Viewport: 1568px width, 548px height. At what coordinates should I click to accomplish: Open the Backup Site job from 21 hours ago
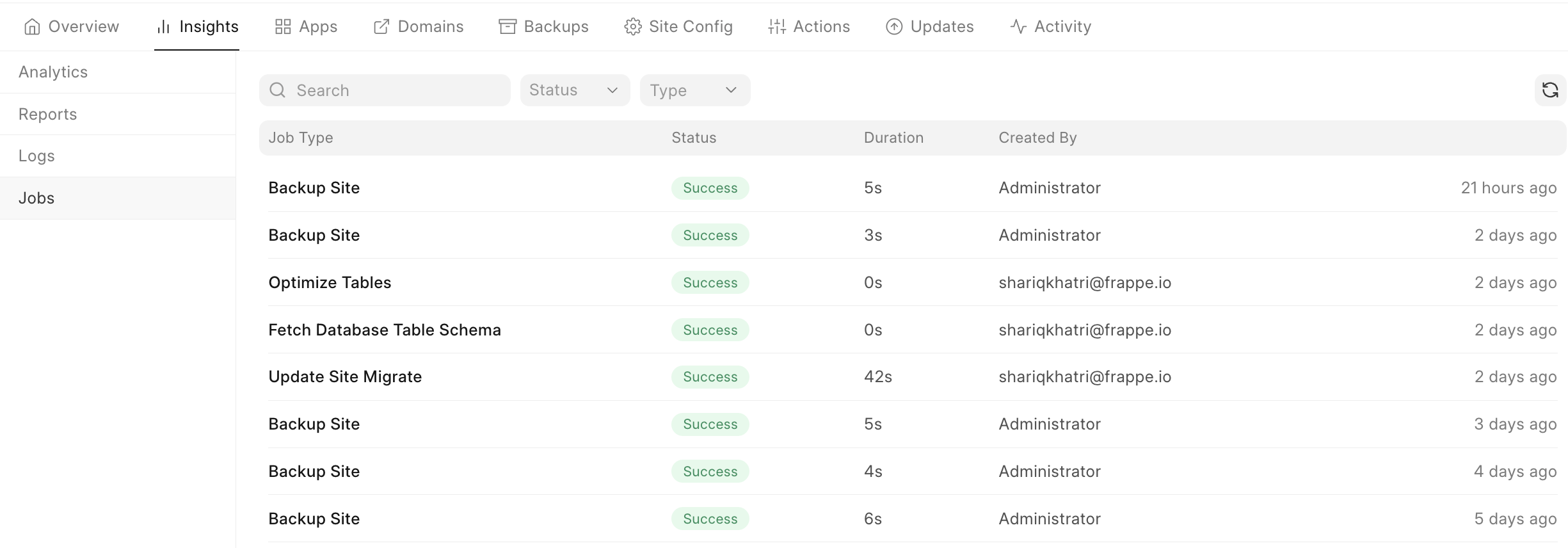click(x=314, y=188)
